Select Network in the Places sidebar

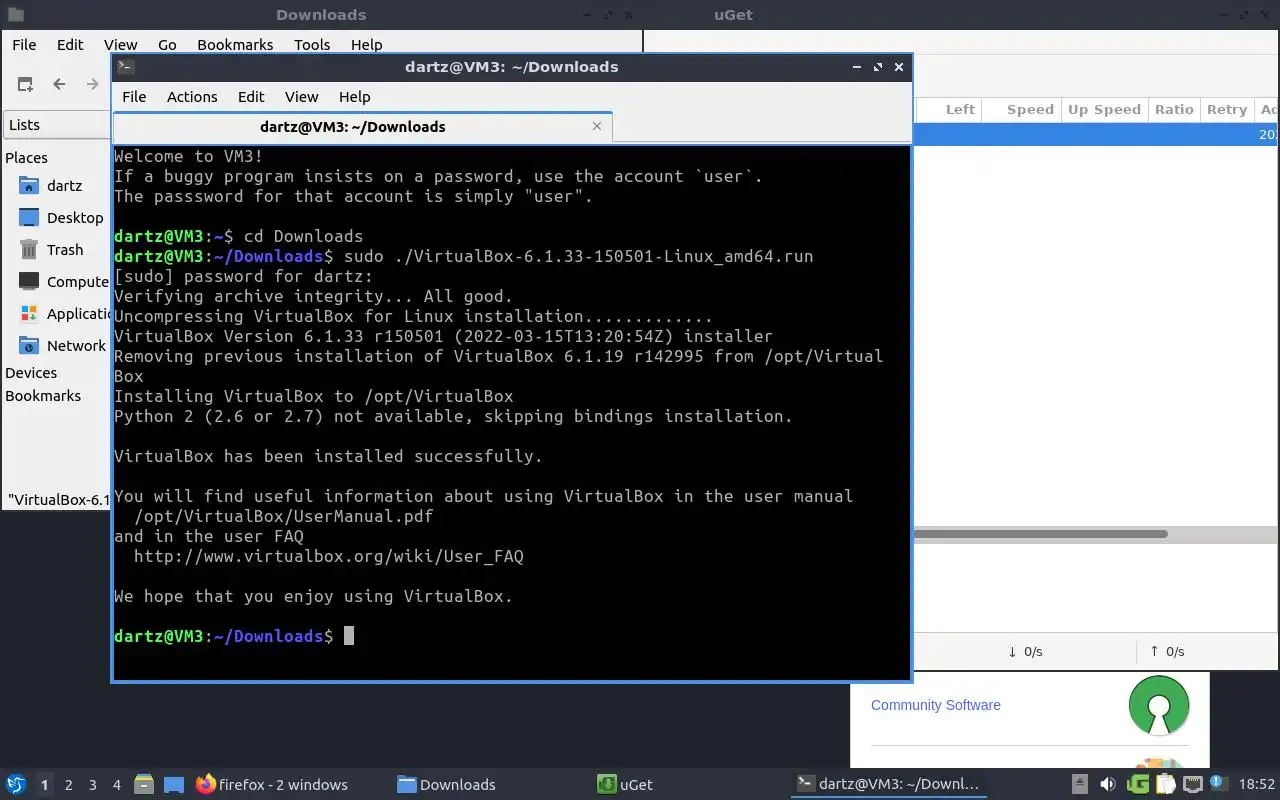76,346
